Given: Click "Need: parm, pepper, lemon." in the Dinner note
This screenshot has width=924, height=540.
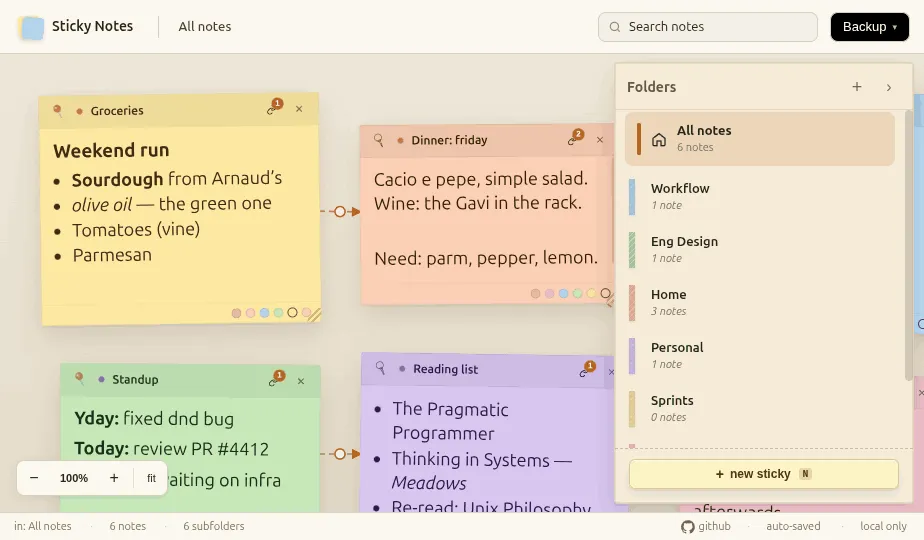Looking at the screenshot, I should pyautogui.click(x=486, y=258).
